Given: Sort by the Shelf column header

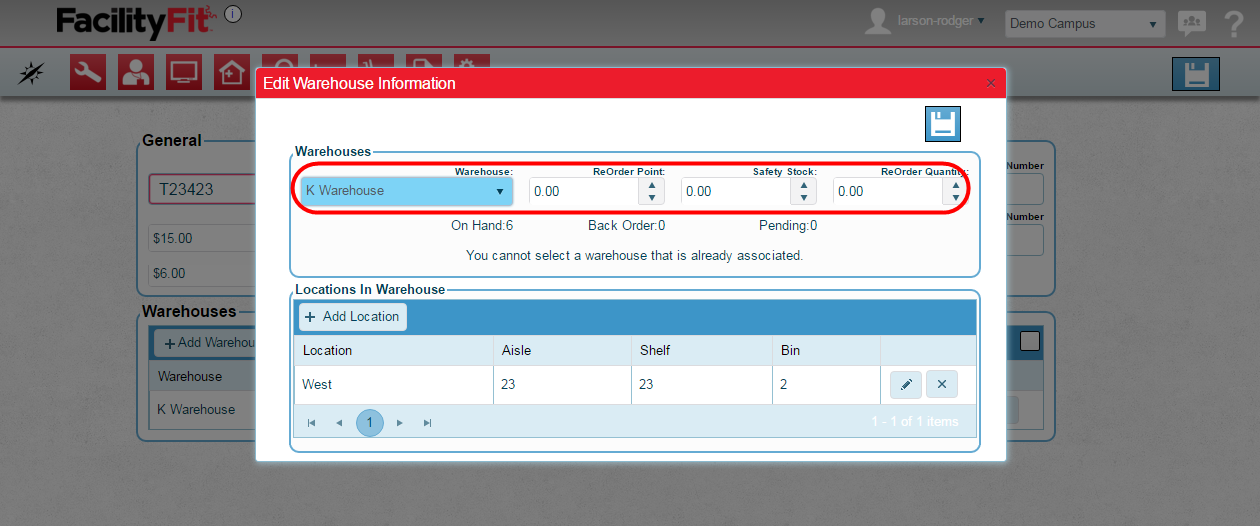Looking at the screenshot, I should coord(655,350).
